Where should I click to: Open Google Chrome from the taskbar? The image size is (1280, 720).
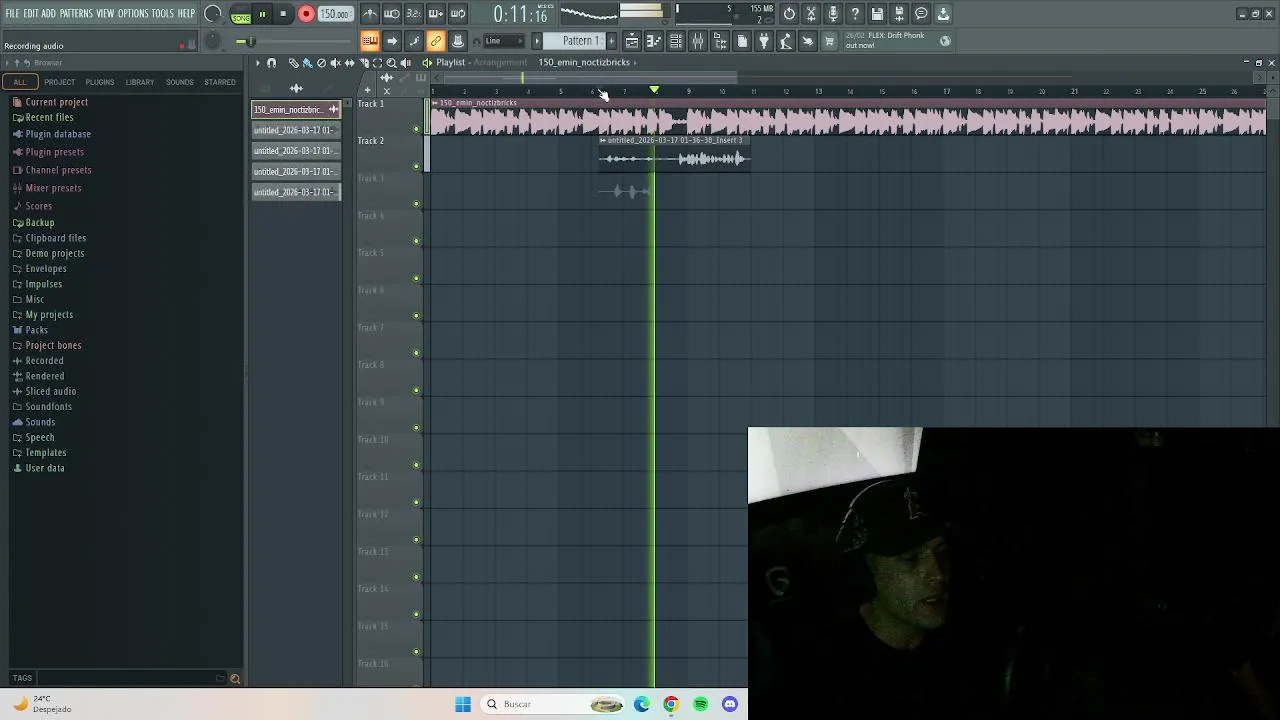tap(671, 704)
